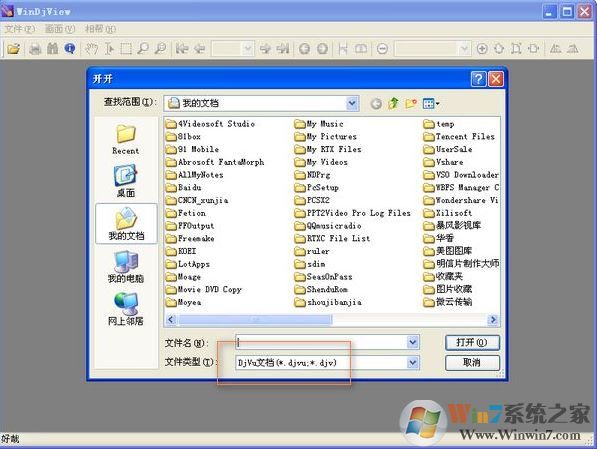
Task: Expand the 文件名 filename dropdown arrow
Action: (x=413, y=342)
